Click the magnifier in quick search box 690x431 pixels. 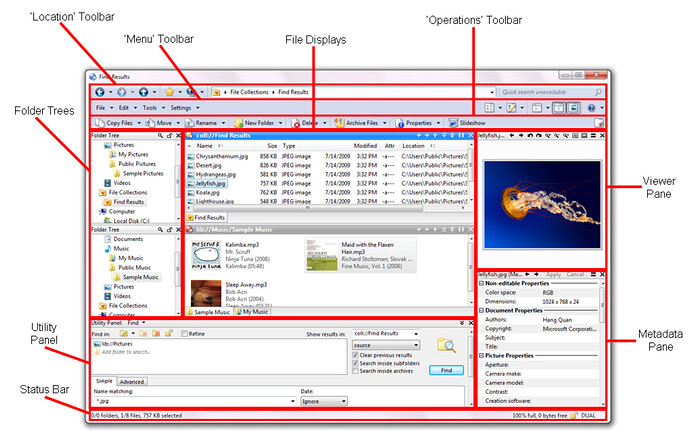point(598,92)
